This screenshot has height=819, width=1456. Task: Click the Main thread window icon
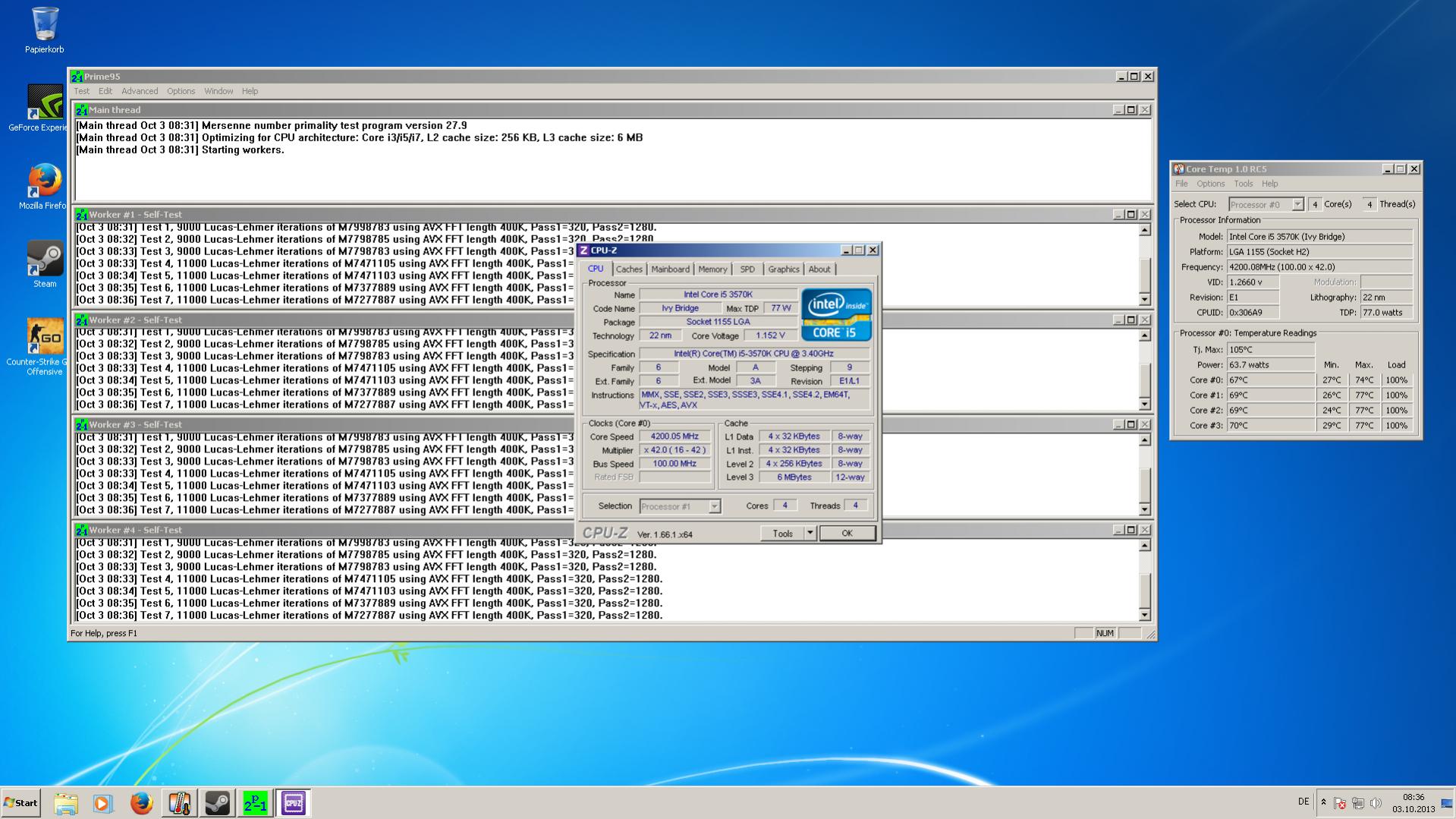coord(82,110)
